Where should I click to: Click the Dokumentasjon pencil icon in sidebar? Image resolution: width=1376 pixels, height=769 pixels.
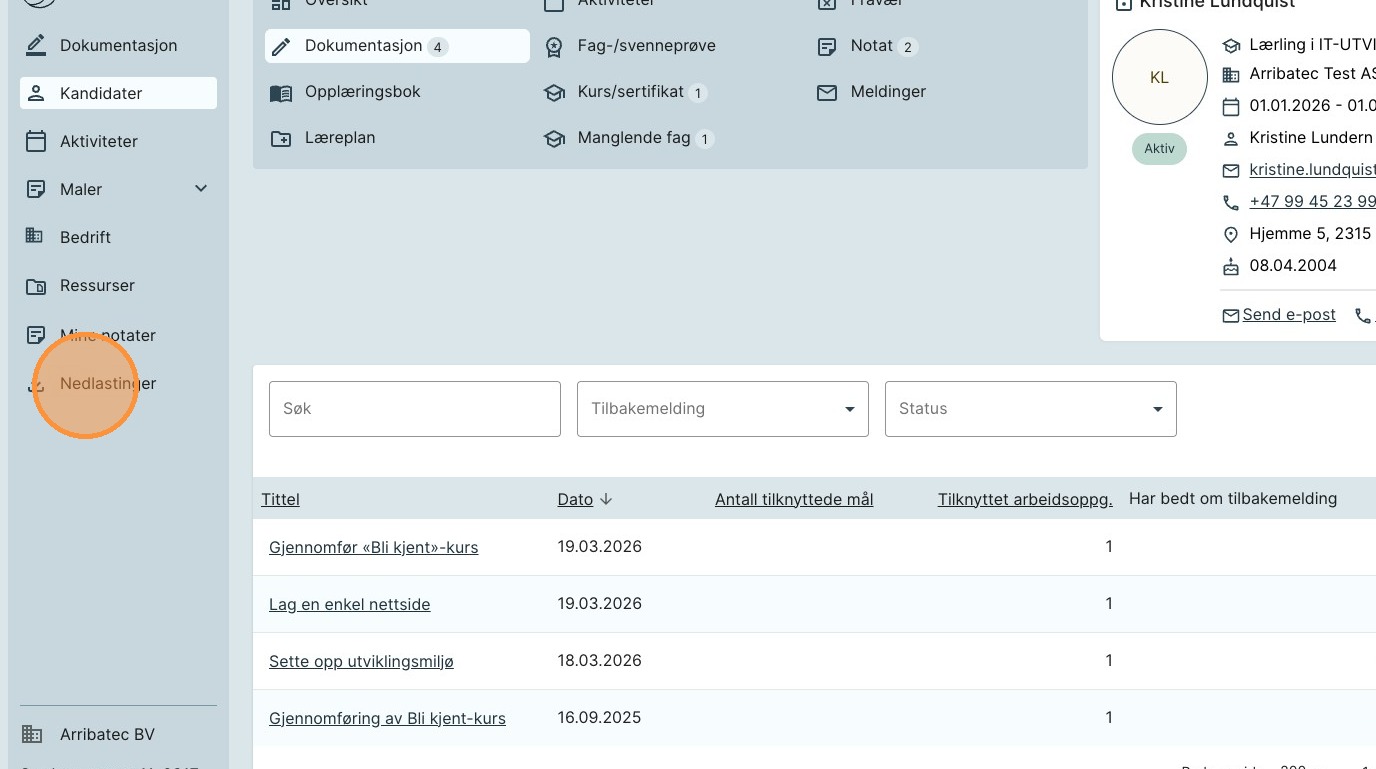click(36, 45)
